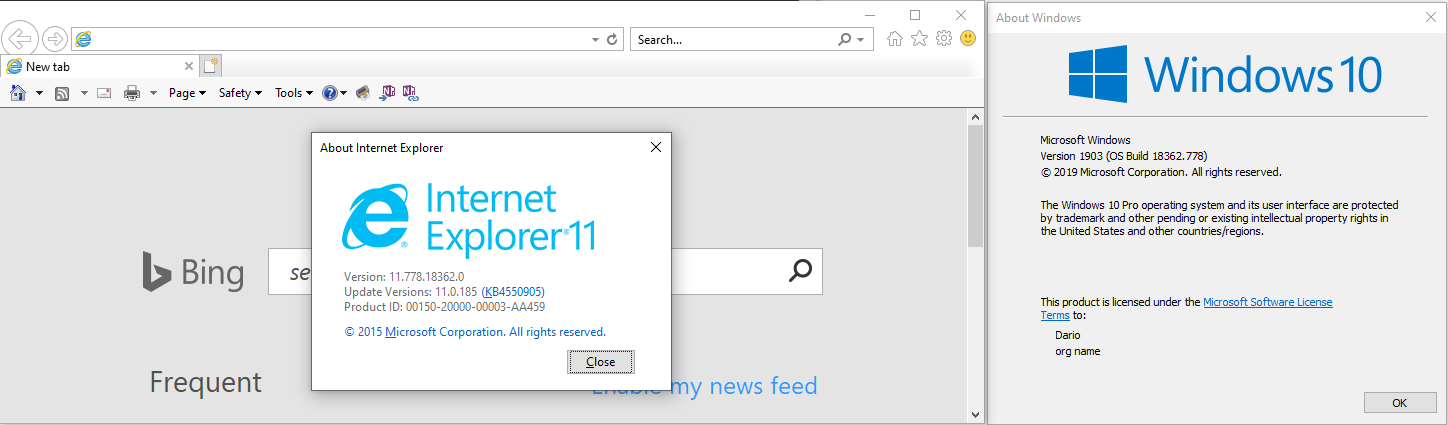Click the OneNote Linked Notes icon
The width and height of the screenshot is (1448, 425).
410,93
